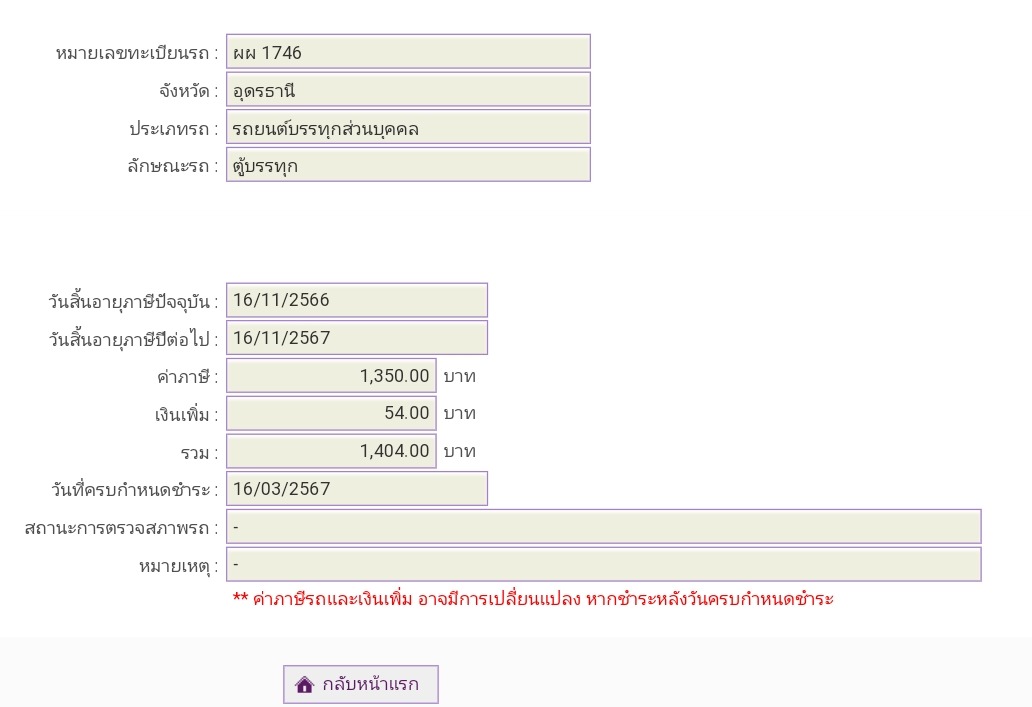Click the สถานะการตรวจสภาพรถ field
Viewport: 1032px width, 707px height.
point(604,527)
